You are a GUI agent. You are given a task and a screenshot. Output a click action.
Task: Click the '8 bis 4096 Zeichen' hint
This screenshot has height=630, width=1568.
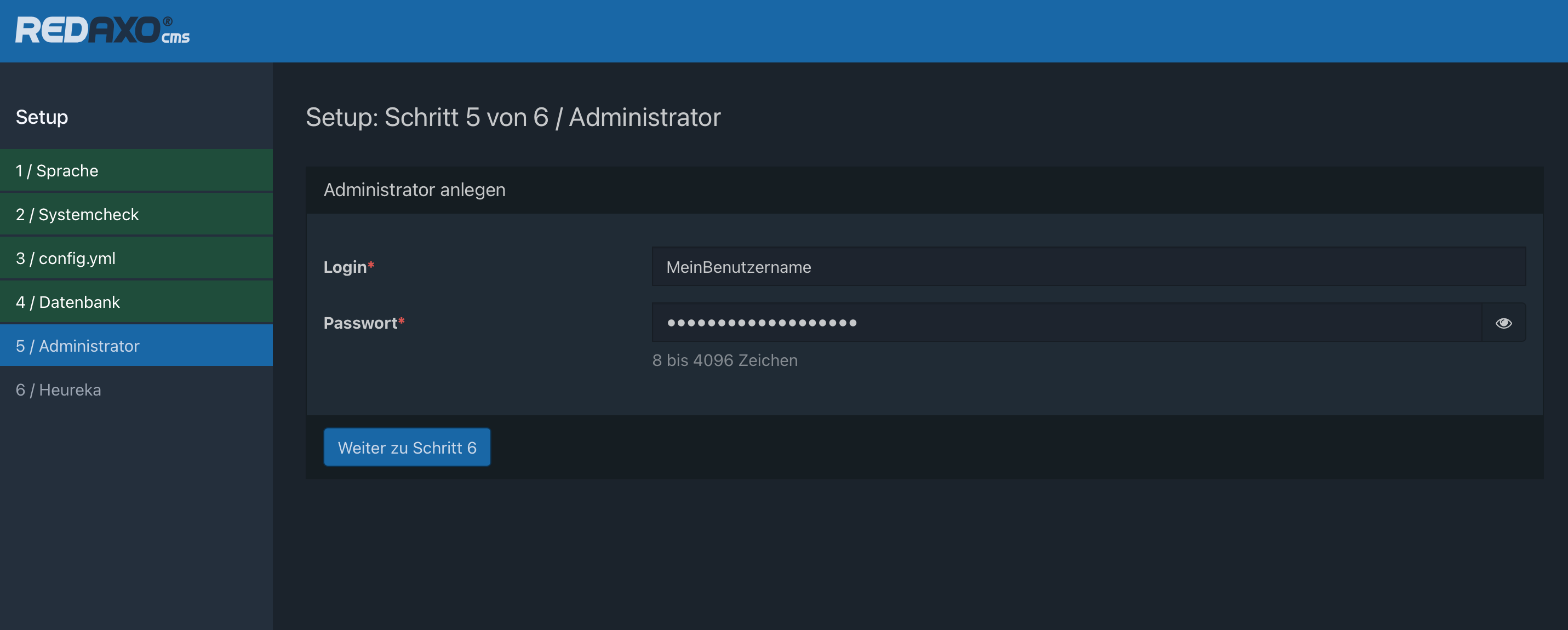724,360
